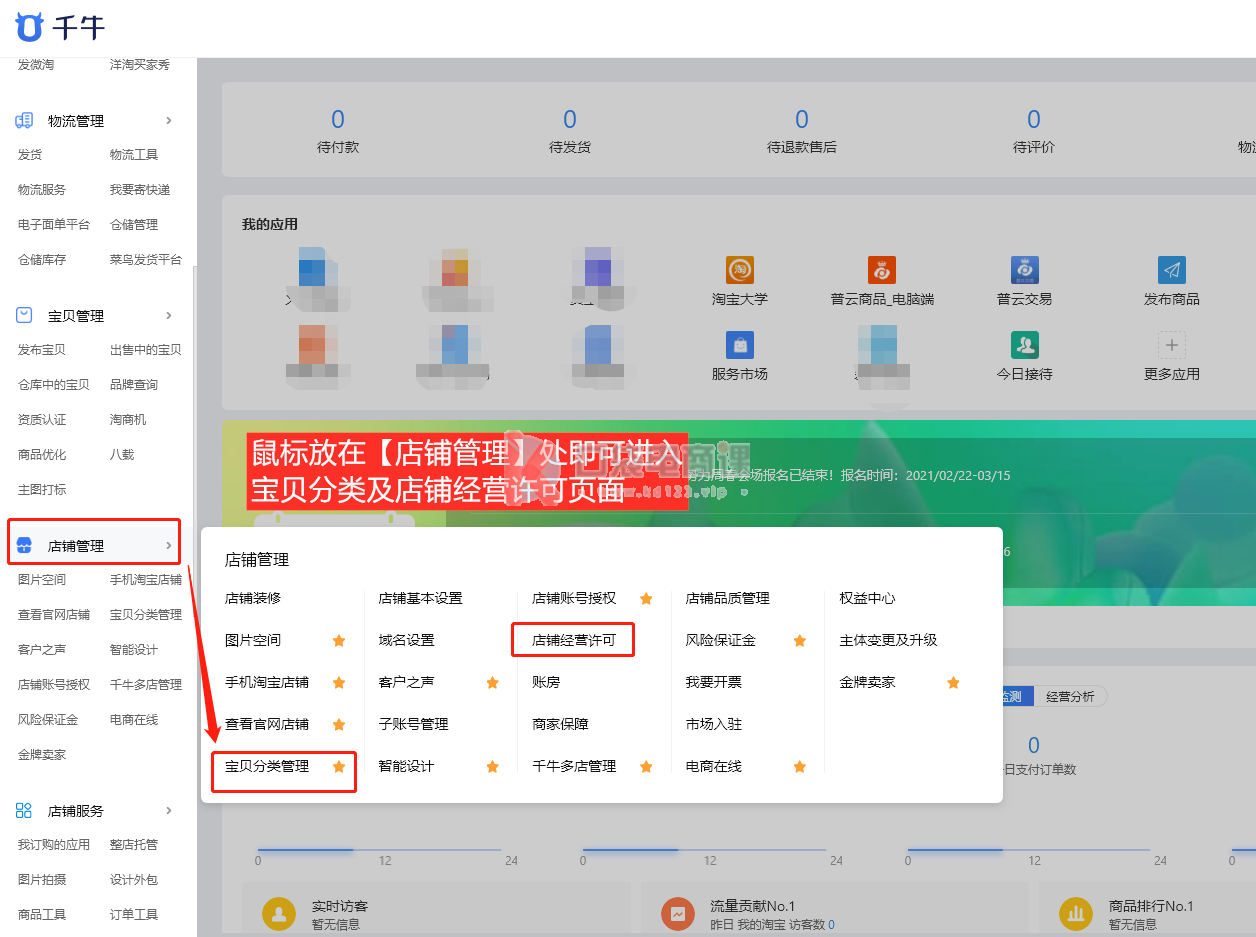Screen dimensions: 1256x937
Task: Click the 物流管理 truck icon
Action: click(25, 121)
